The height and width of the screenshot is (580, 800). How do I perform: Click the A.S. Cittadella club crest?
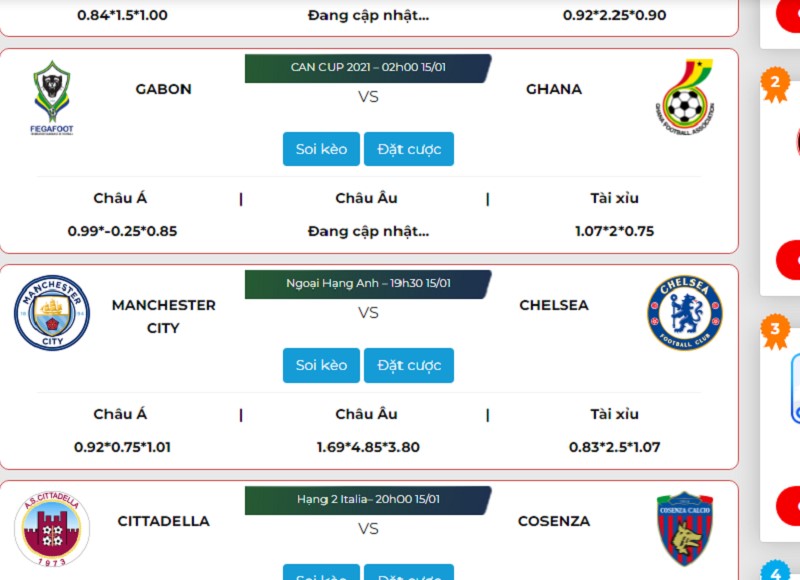(52, 529)
